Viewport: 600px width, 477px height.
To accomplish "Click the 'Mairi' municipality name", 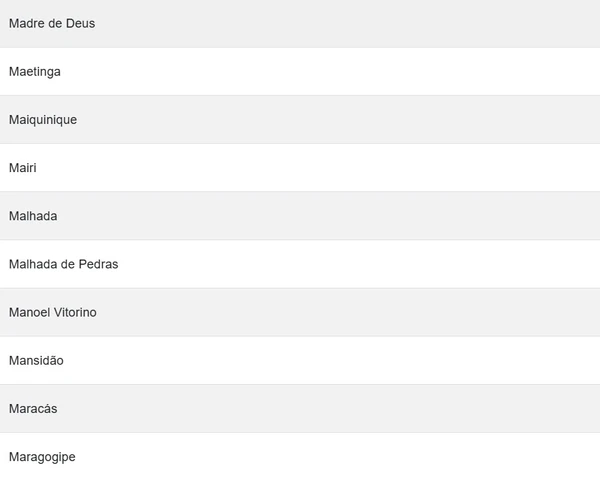I will click(x=23, y=167).
